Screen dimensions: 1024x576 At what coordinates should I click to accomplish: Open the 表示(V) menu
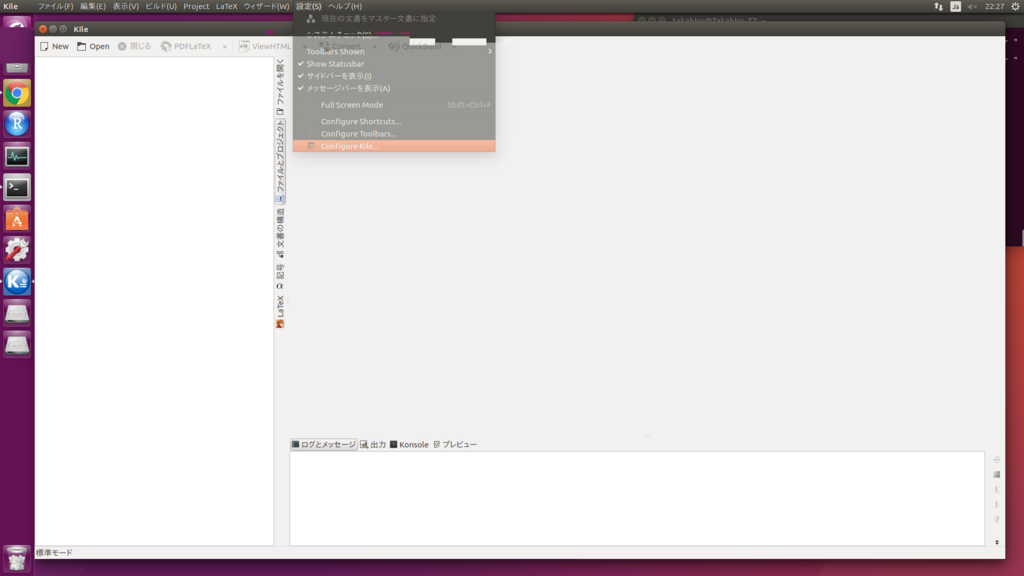[125, 6]
